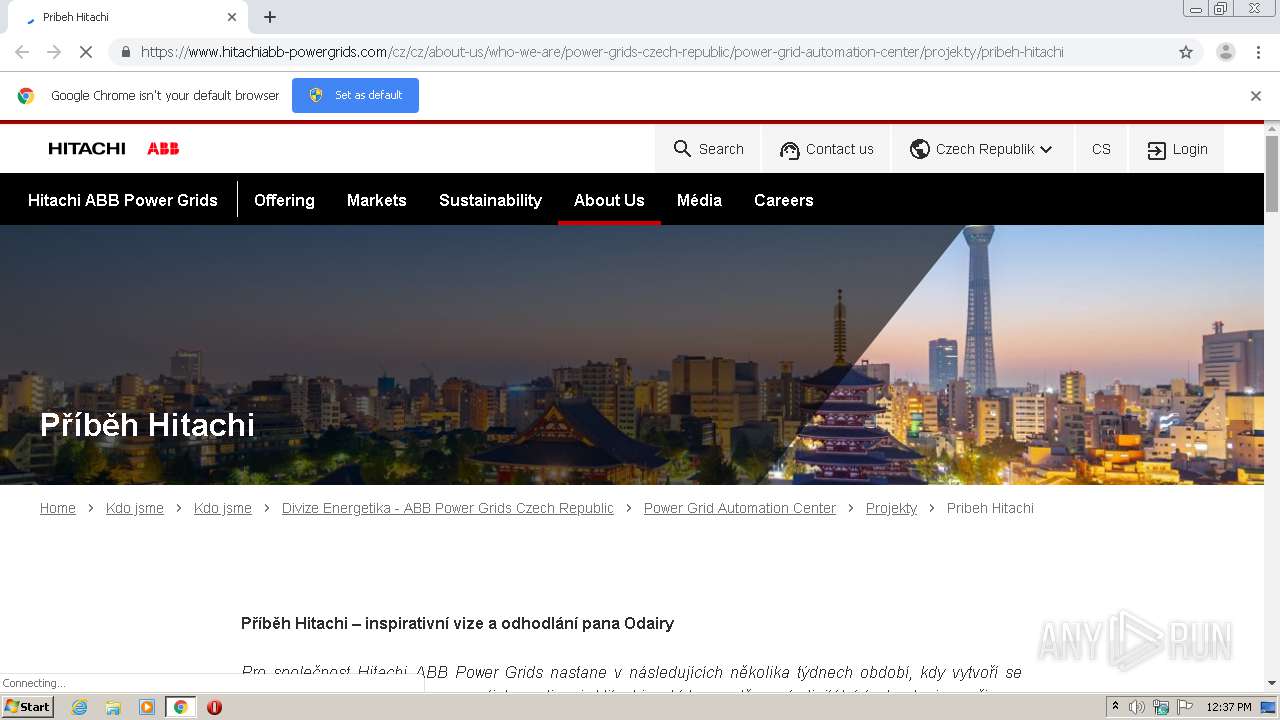Image resolution: width=1280 pixels, height=720 pixels.
Task: Open the About Us menu
Action: pos(609,200)
